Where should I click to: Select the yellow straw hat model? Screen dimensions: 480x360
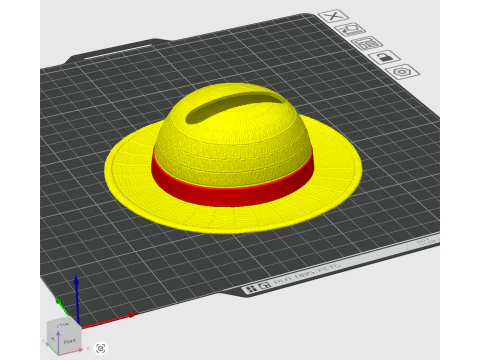pos(233,159)
